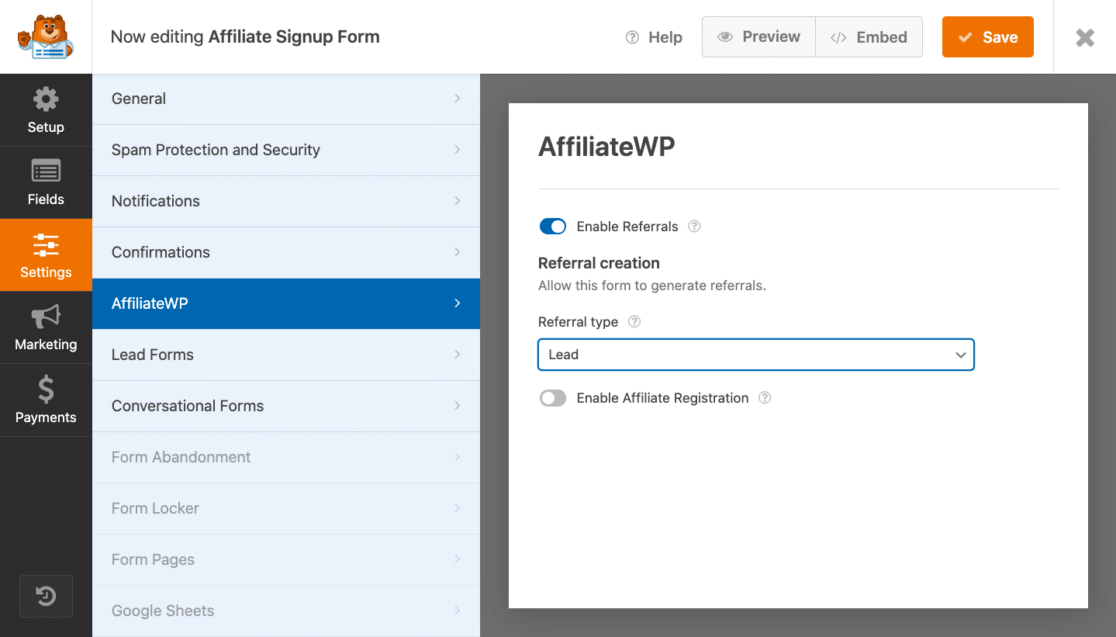The height and width of the screenshot is (637, 1116).
Task: Click the 'Affiliate Signup Form' title text
Action: tap(294, 37)
